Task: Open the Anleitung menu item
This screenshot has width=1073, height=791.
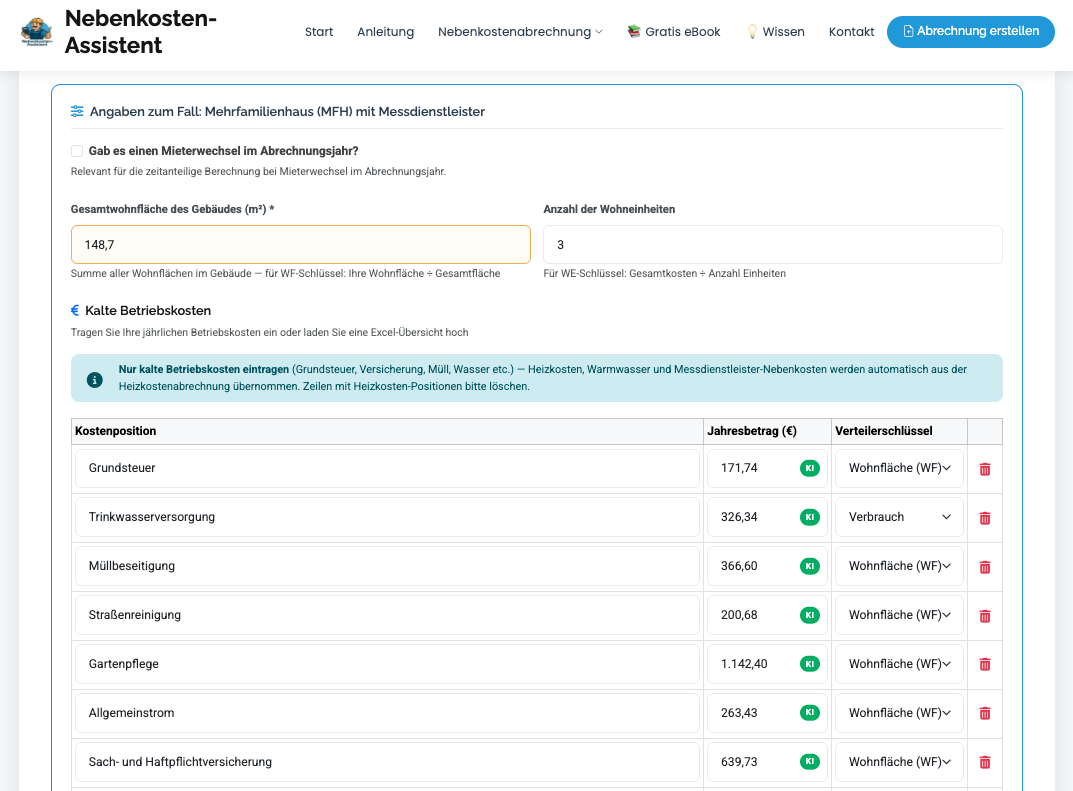Action: tap(385, 31)
